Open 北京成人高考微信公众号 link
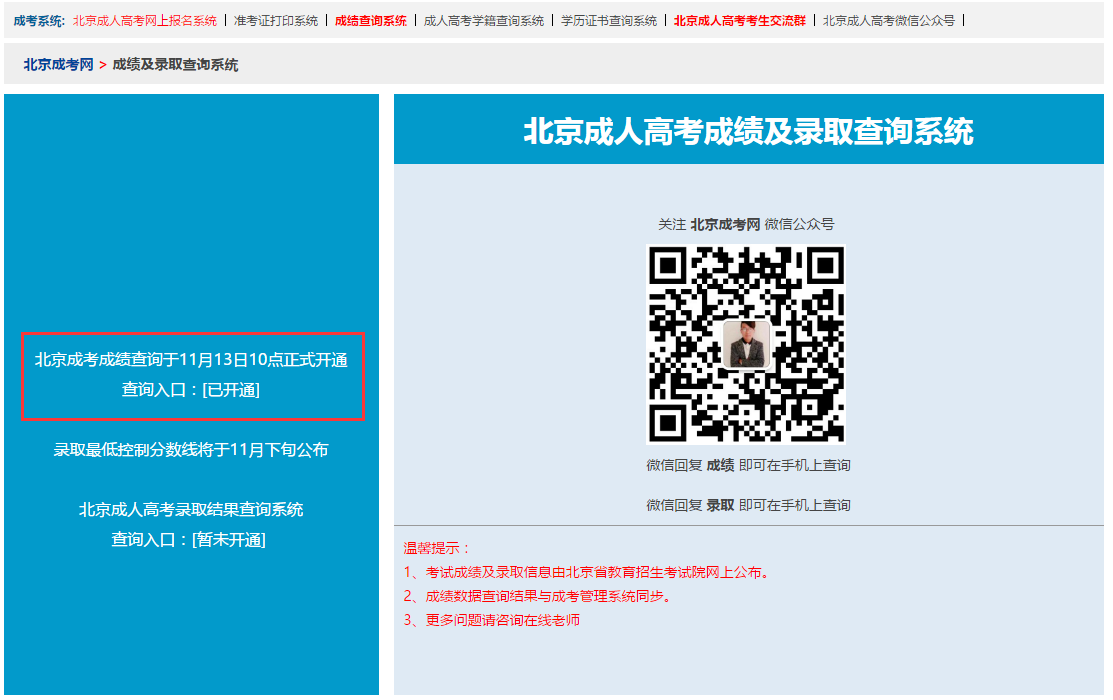The width and height of the screenshot is (1113, 700). (x=889, y=21)
